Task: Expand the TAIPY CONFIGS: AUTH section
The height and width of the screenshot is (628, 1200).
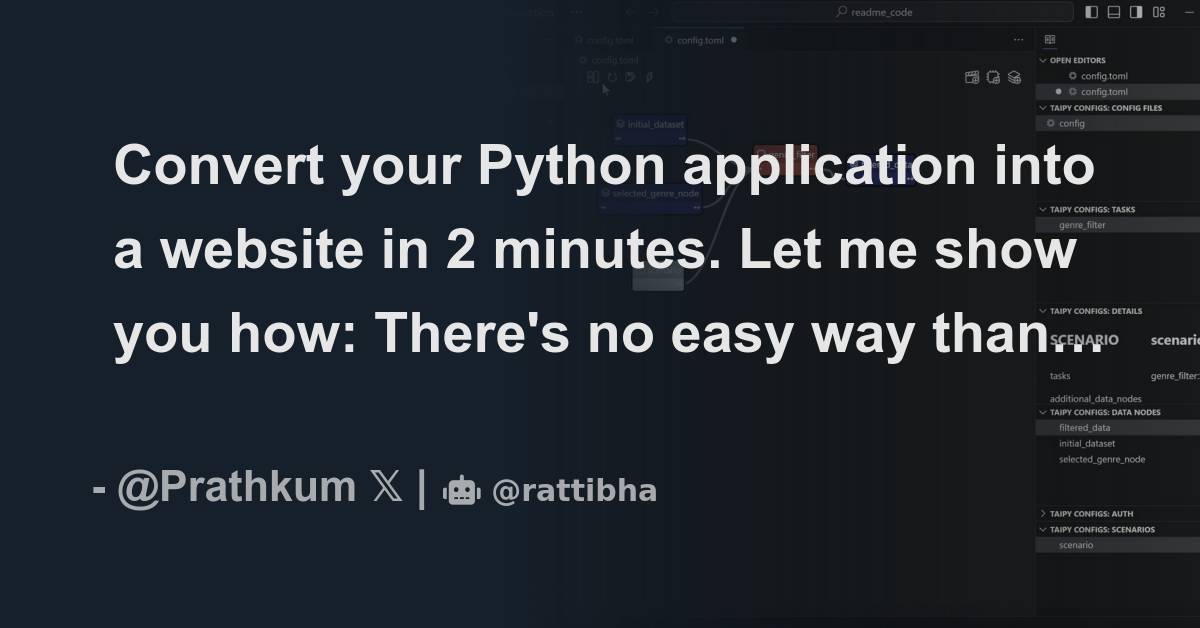Action: click(x=1043, y=513)
